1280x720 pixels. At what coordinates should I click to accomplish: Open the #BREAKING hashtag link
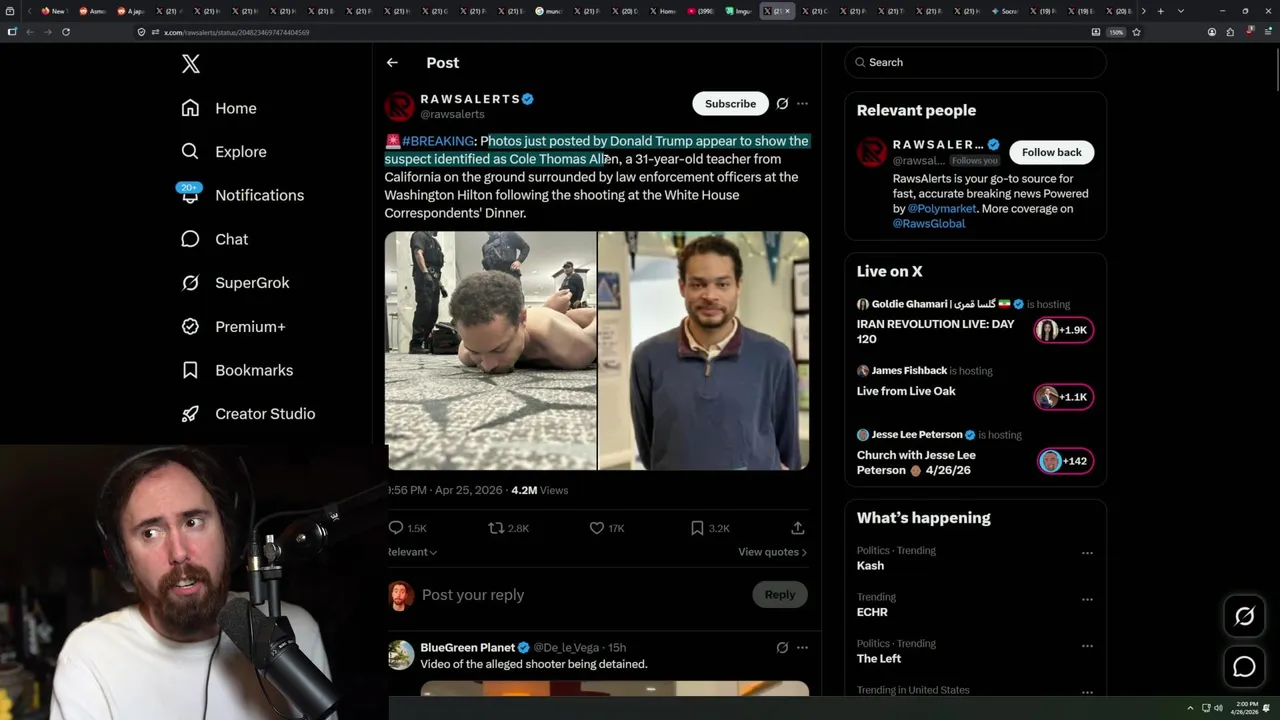pyautogui.click(x=438, y=141)
